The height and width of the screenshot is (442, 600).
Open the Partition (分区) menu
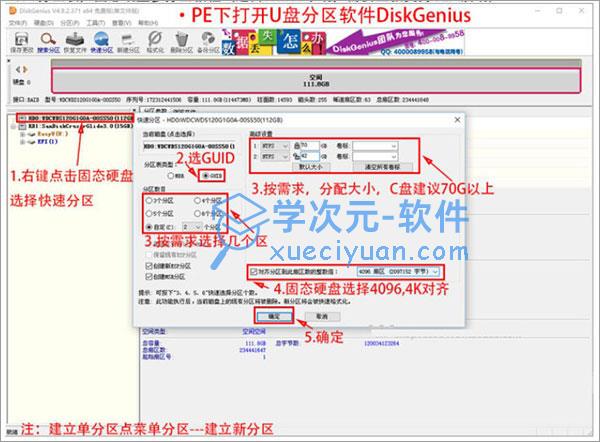pyautogui.click(x=70, y=23)
